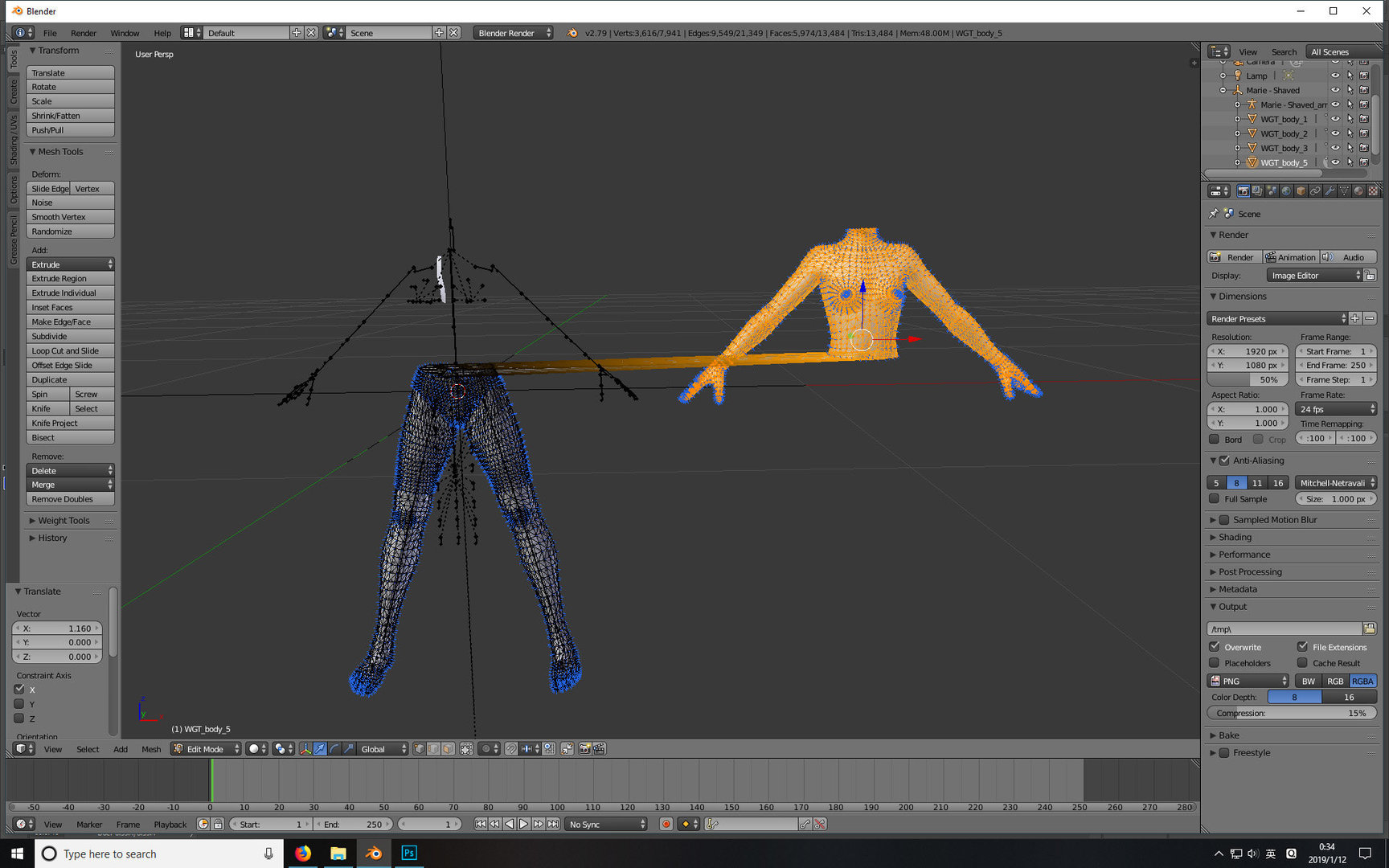Open the PNG file format dropdown
The width and height of the screenshot is (1389, 868).
(1248, 681)
